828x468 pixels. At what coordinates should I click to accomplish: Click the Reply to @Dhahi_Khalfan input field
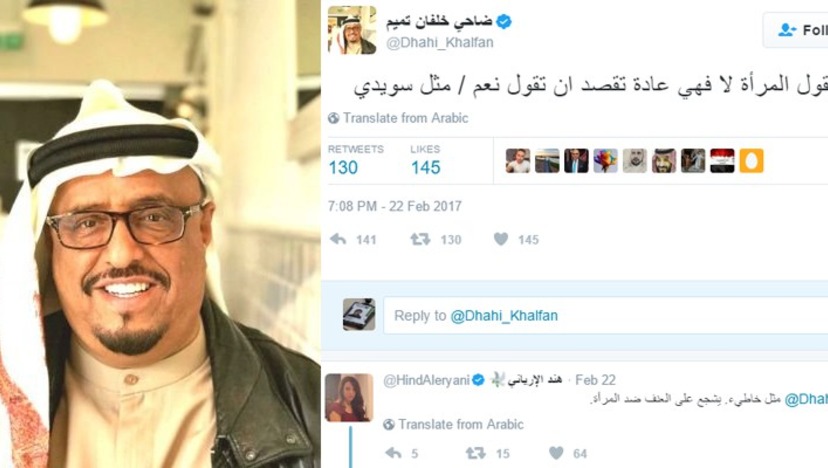click(606, 315)
